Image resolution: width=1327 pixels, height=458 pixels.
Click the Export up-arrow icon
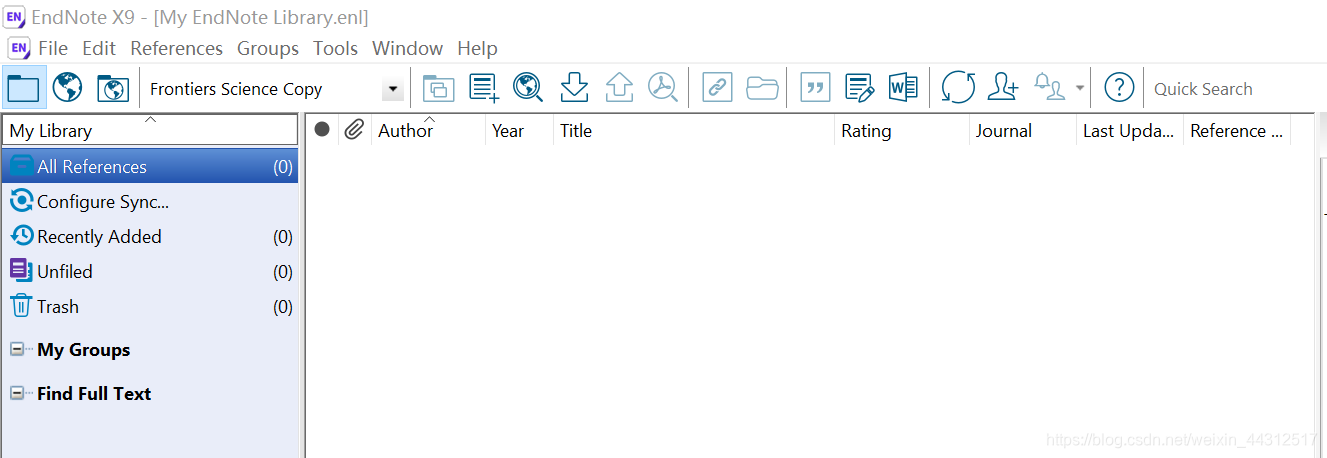coord(619,88)
